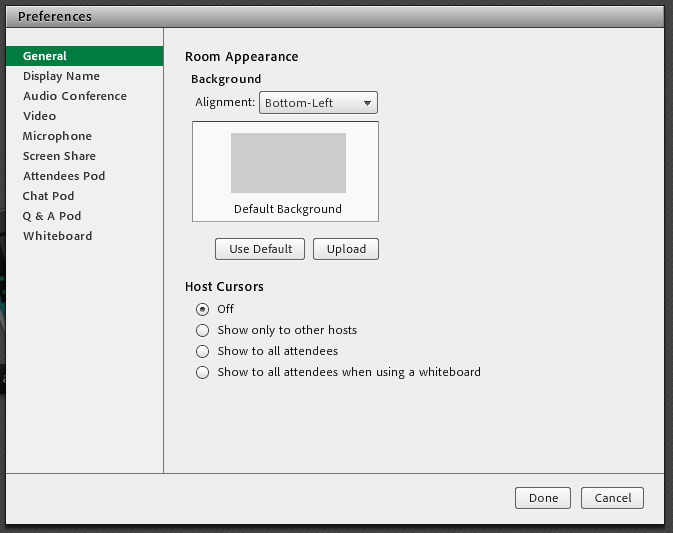Select General in the preferences sidebar

(x=45, y=56)
